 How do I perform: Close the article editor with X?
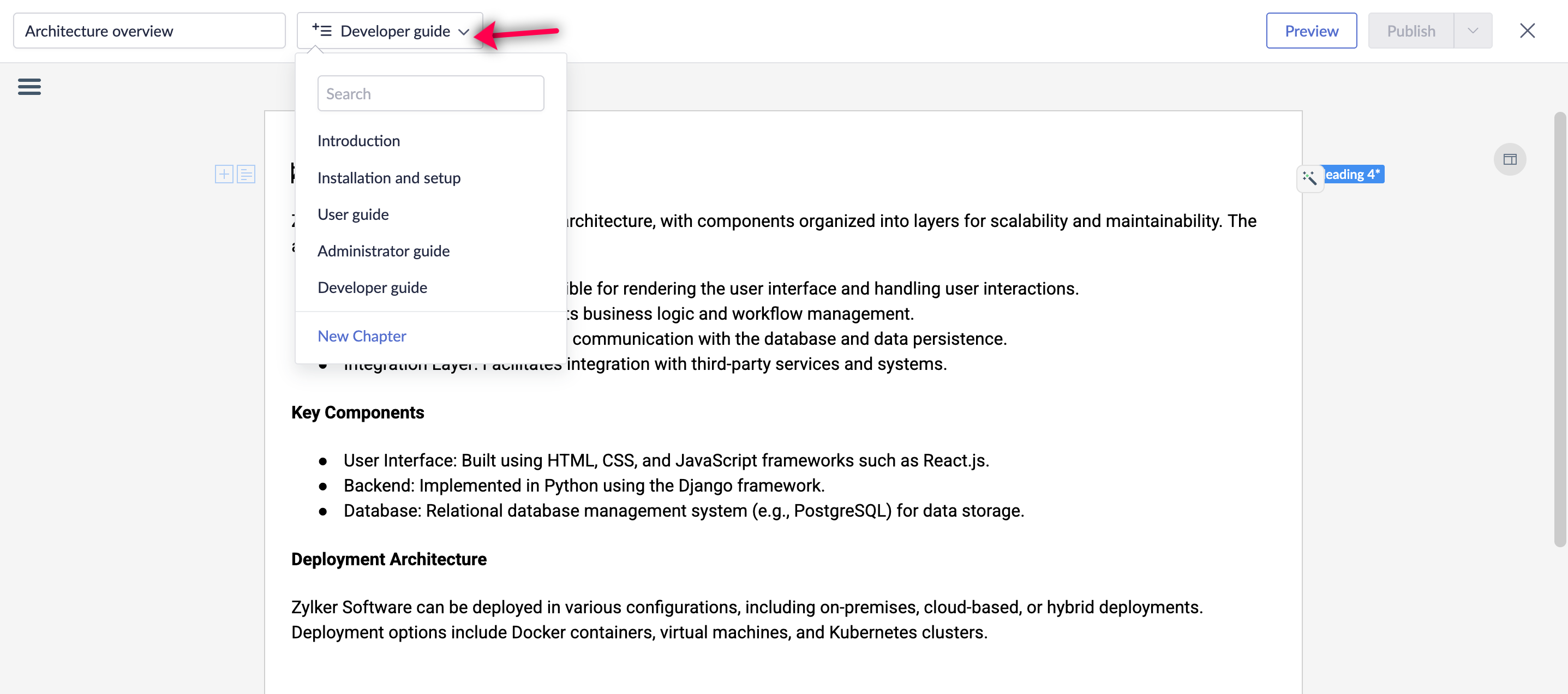[x=1527, y=31]
